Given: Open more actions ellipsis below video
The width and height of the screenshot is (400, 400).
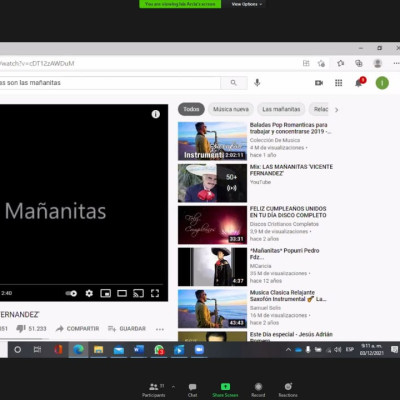Looking at the screenshot, I should (x=160, y=329).
